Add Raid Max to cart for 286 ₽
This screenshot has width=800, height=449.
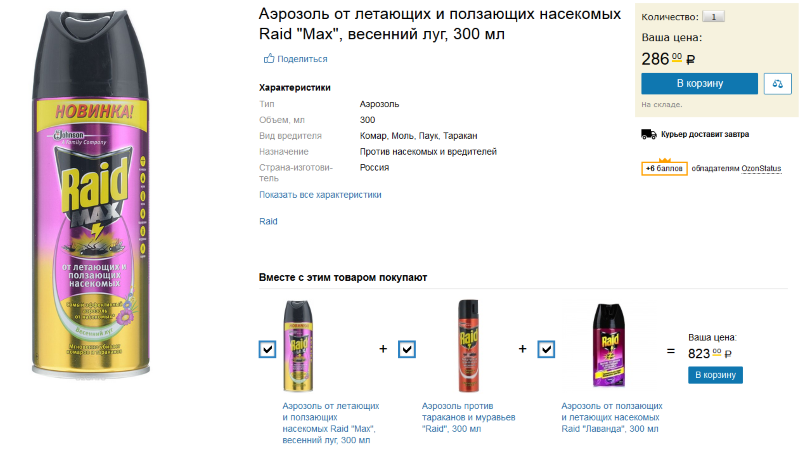point(699,84)
